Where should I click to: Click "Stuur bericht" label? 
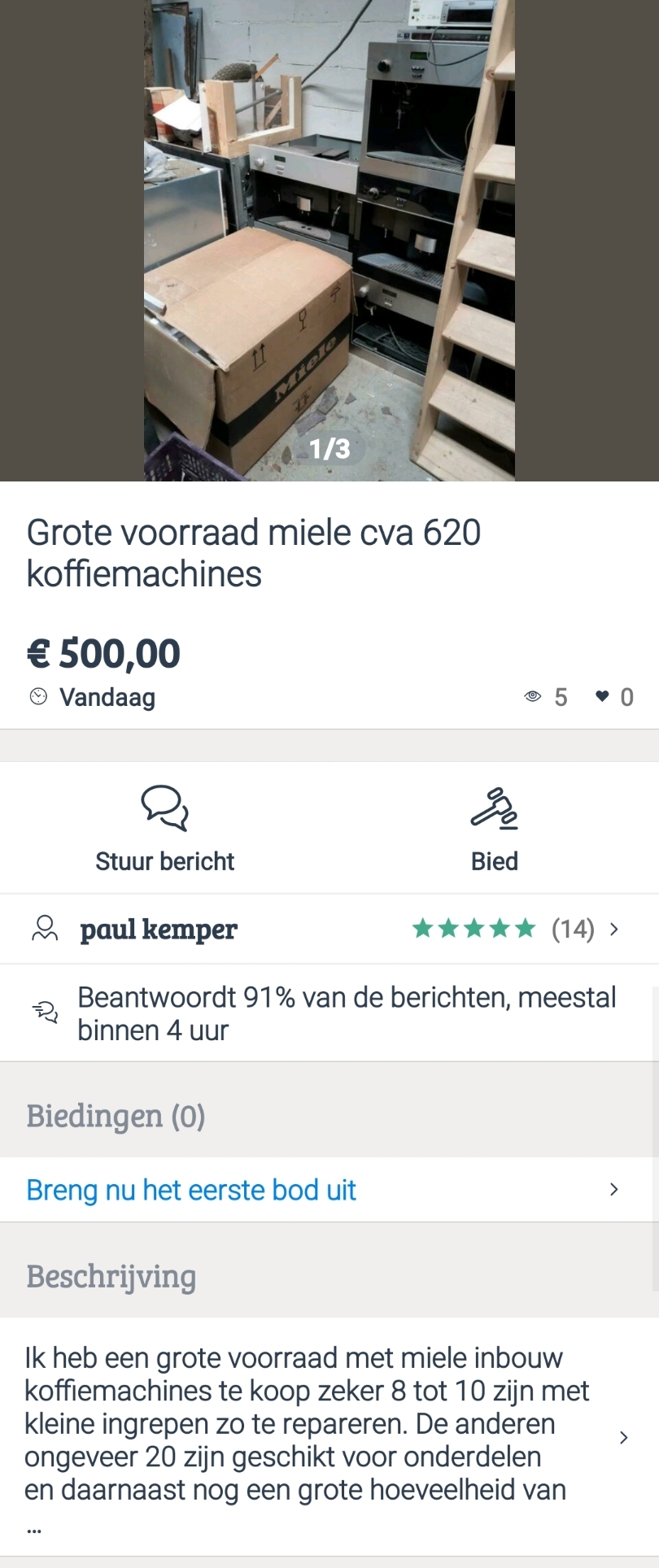point(165,861)
